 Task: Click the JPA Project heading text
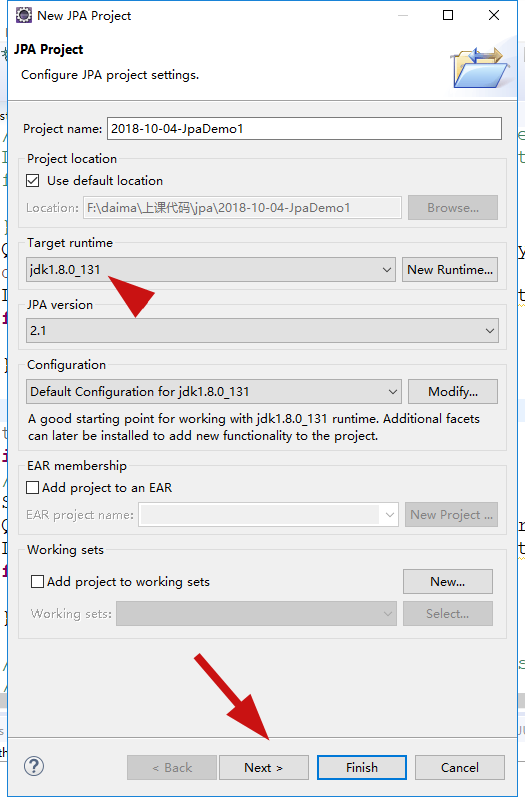(49, 50)
